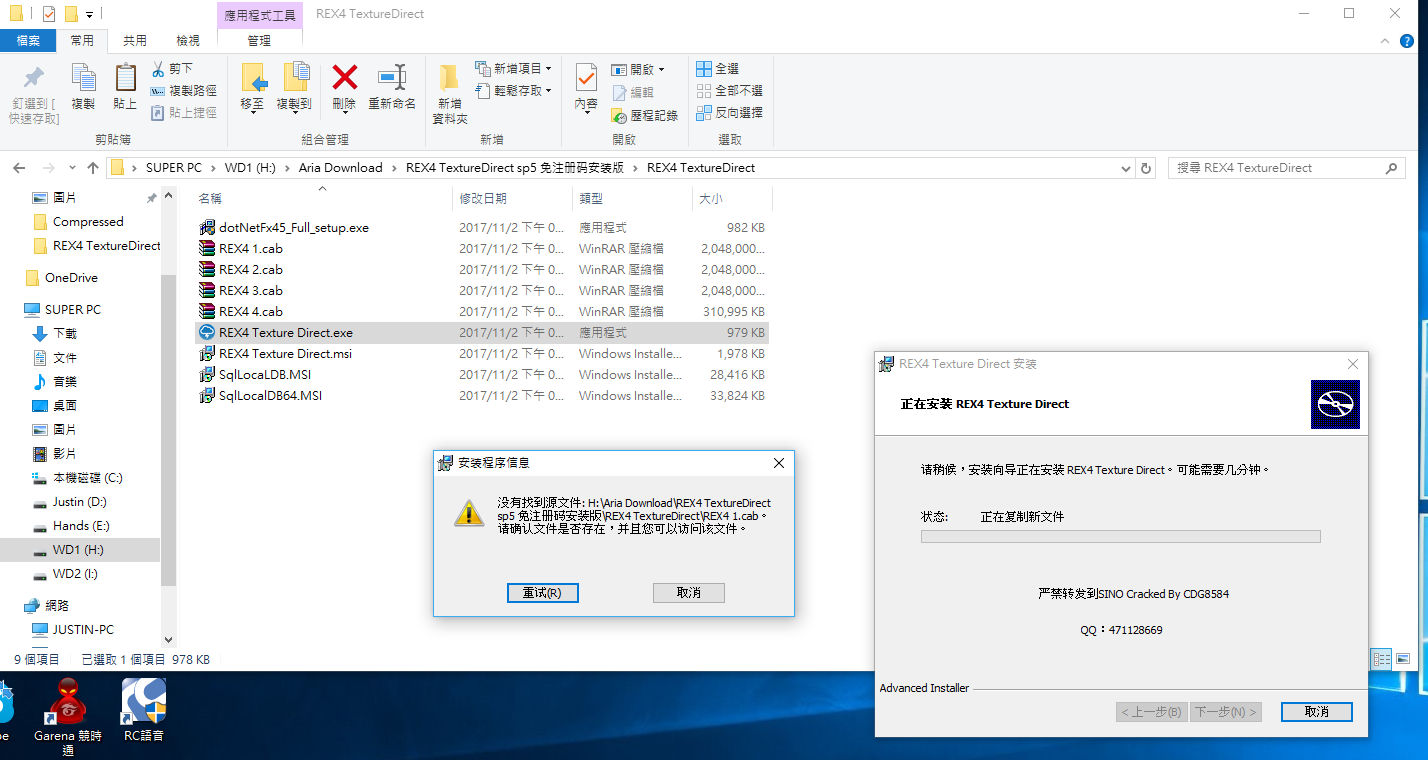Click the search REX4 TextureDirect field
The width and height of the screenshot is (1428, 760).
coord(1287,168)
